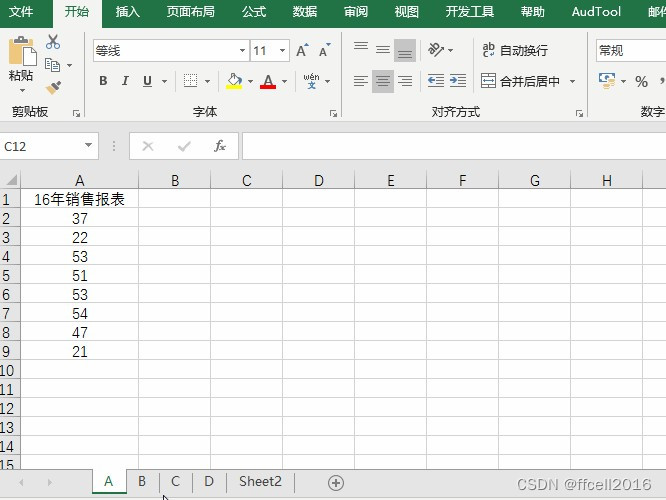The height and width of the screenshot is (500, 666).
Task: Expand Copy options arrow
Action: (x=69, y=65)
